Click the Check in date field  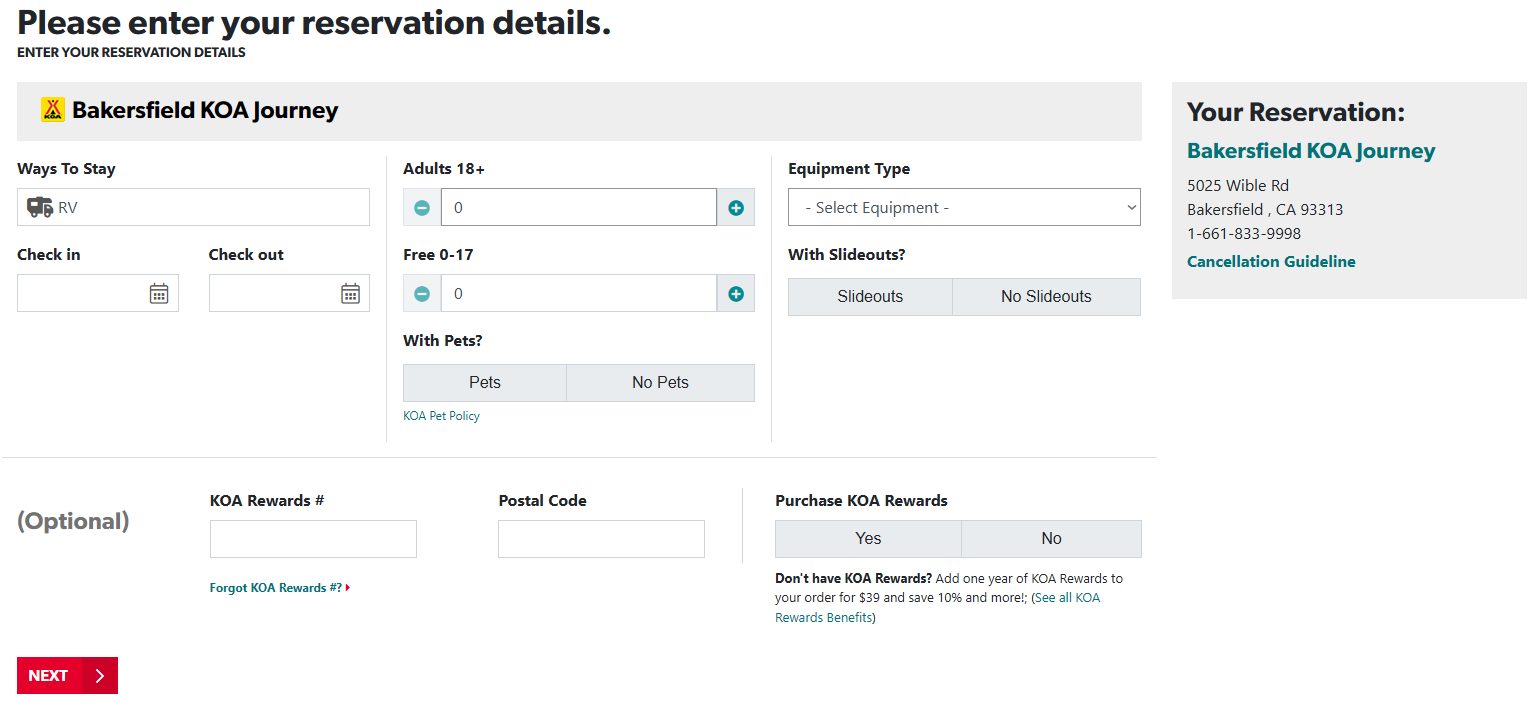click(98, 293)
